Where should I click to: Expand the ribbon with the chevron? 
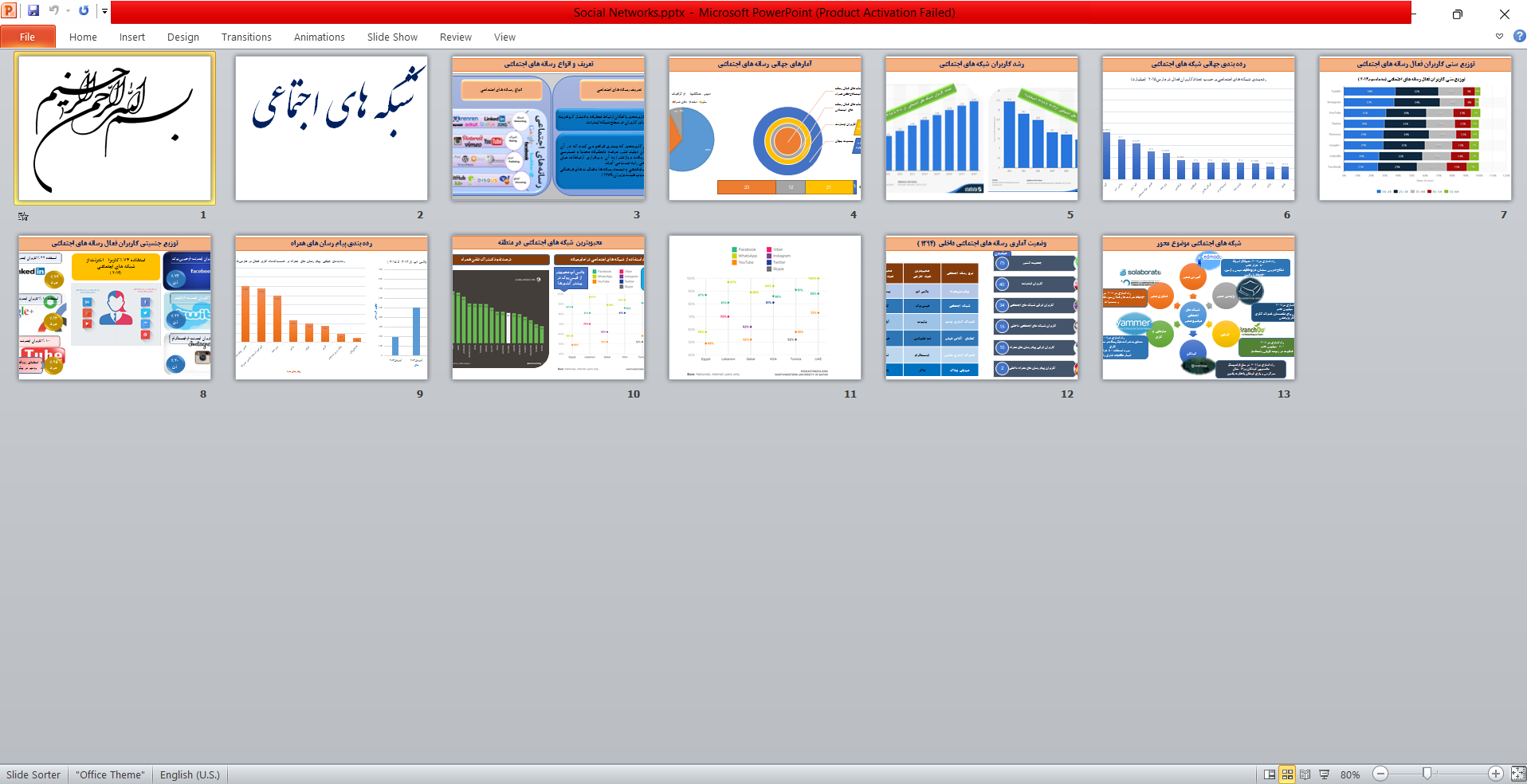(1499, 36)
